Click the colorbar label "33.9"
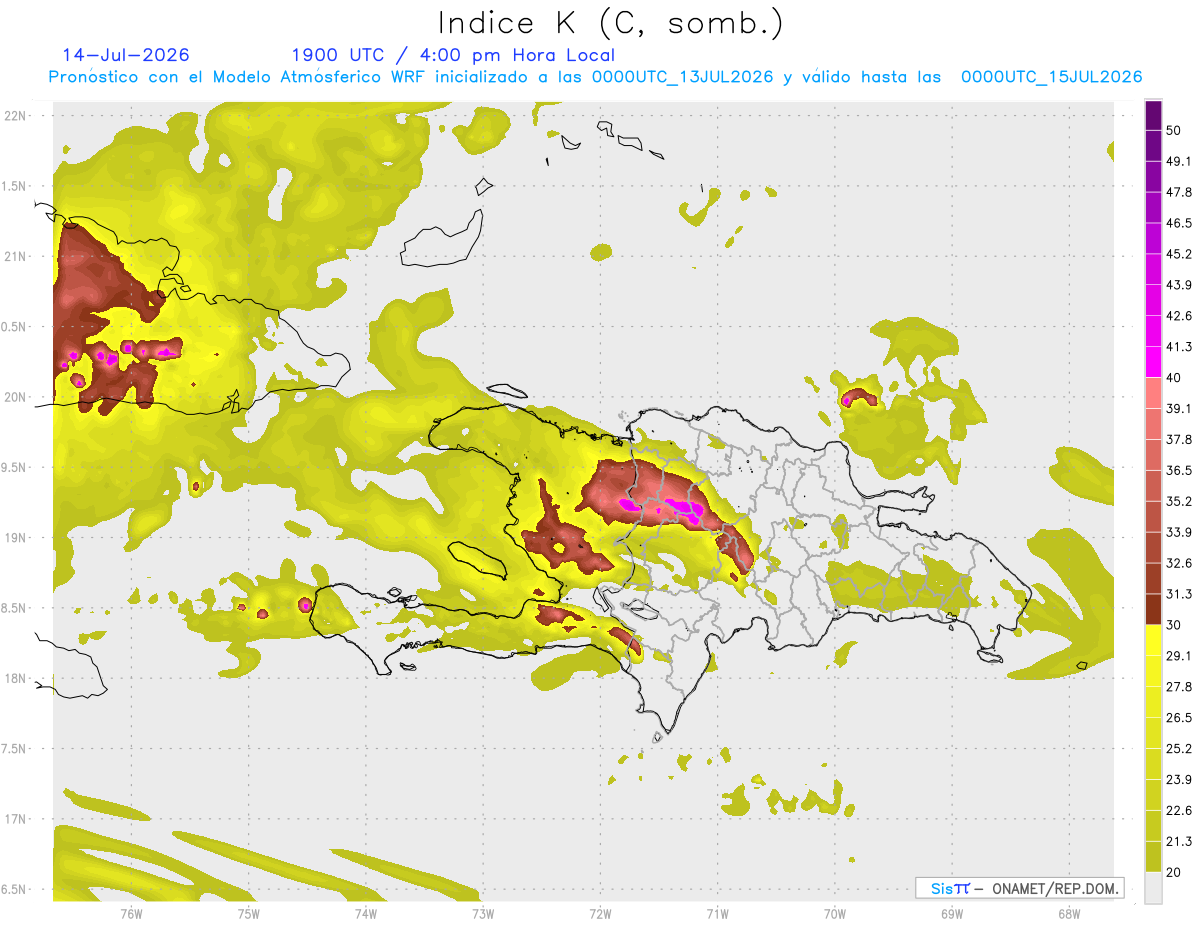Viewport: 1200px width, 927px height. [x=1179, y=532]
